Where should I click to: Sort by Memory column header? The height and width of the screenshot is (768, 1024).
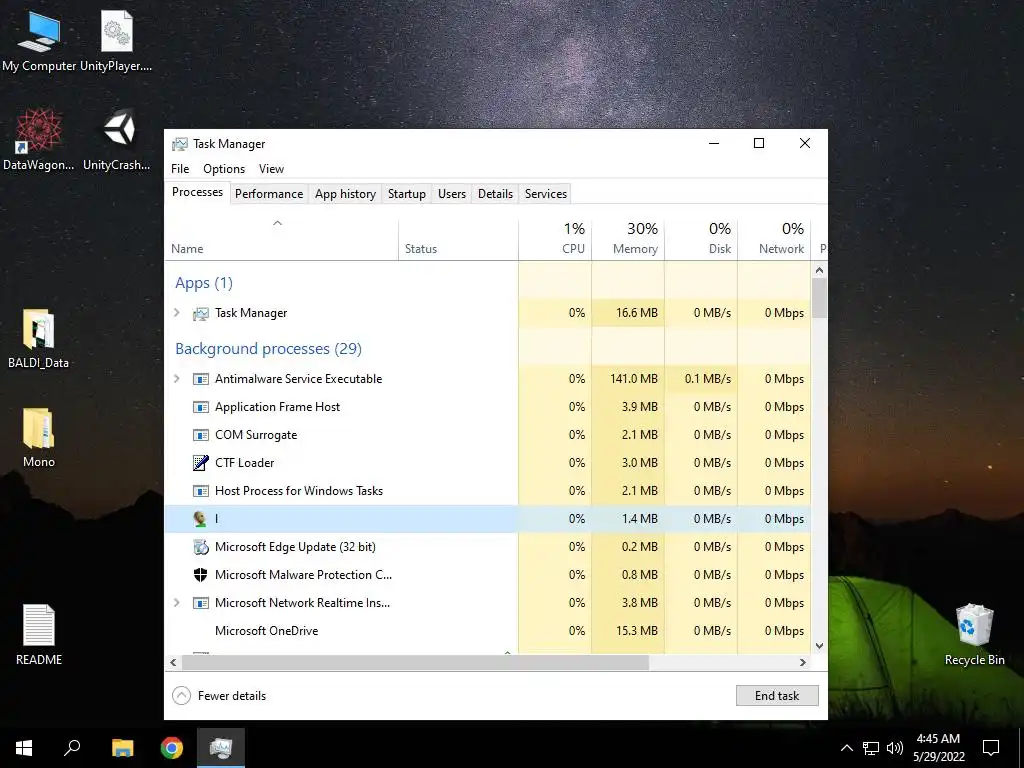(628, 238)
